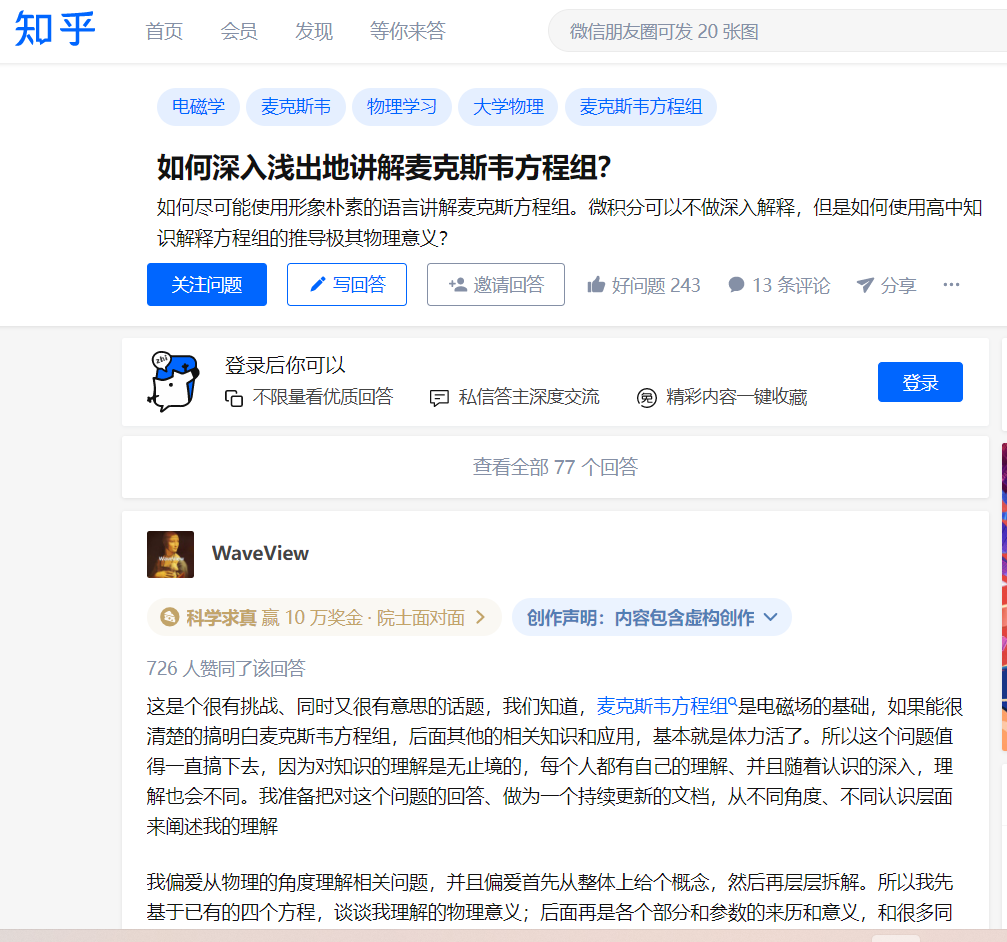Click the 726 人赞同了该回答 text

point(226,668)
